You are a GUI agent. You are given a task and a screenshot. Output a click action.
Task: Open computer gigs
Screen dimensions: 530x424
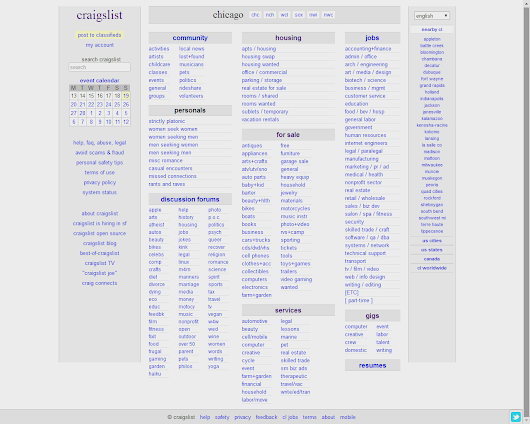[x=356, y=327]
